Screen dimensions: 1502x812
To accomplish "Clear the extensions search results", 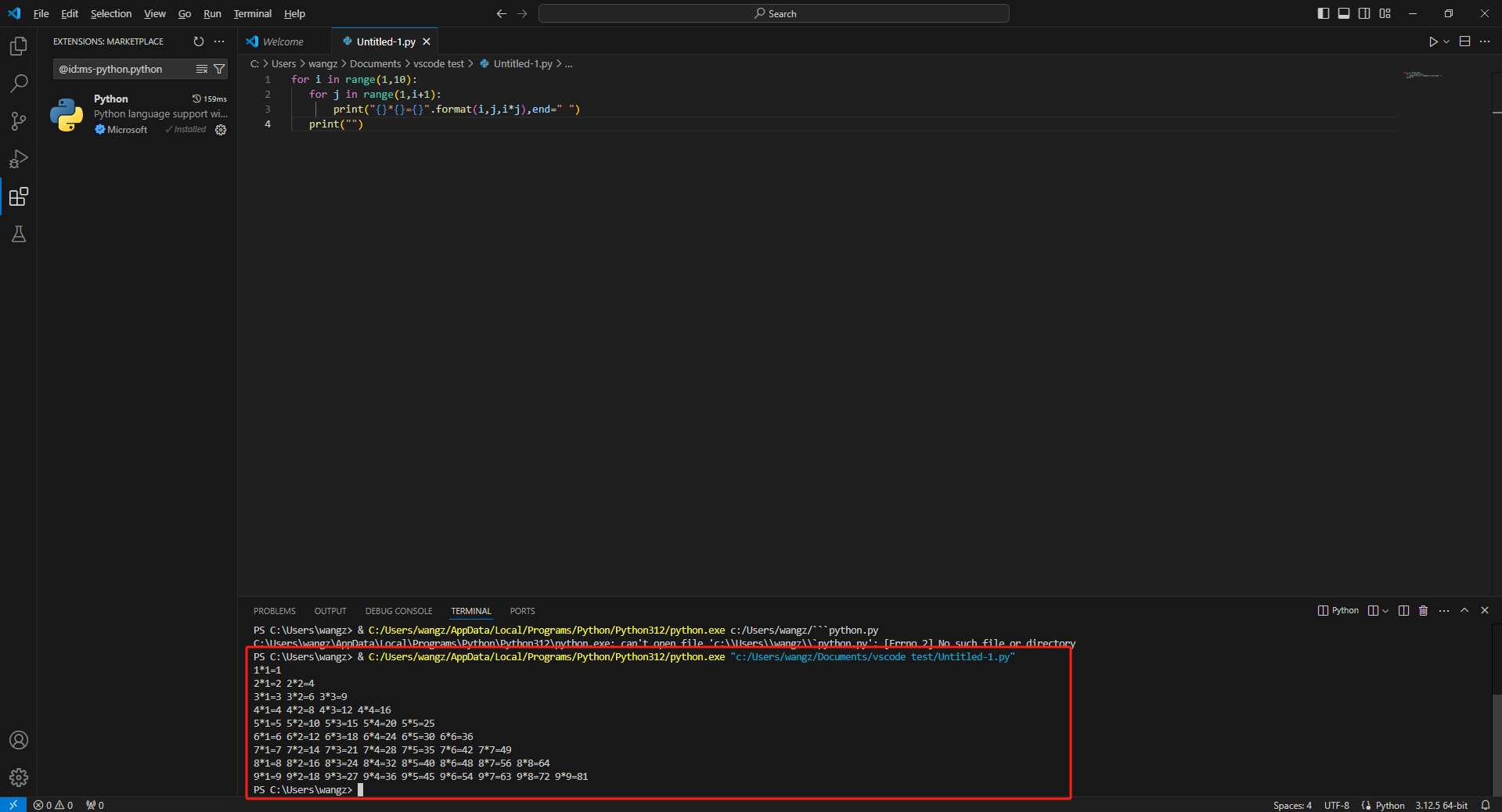I will point(202,69).
